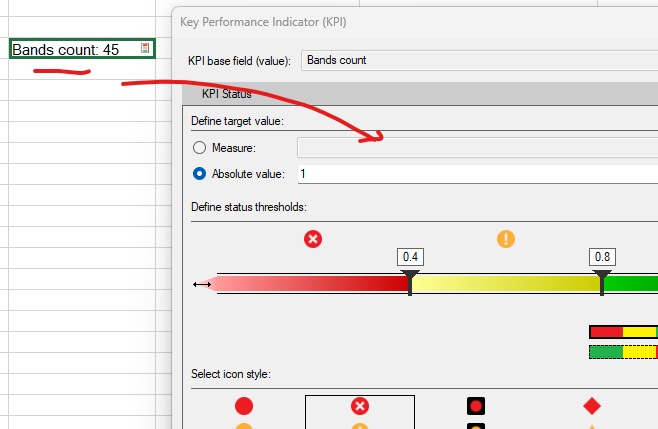Select the Absolute value radio button

[x=199, y=174]
